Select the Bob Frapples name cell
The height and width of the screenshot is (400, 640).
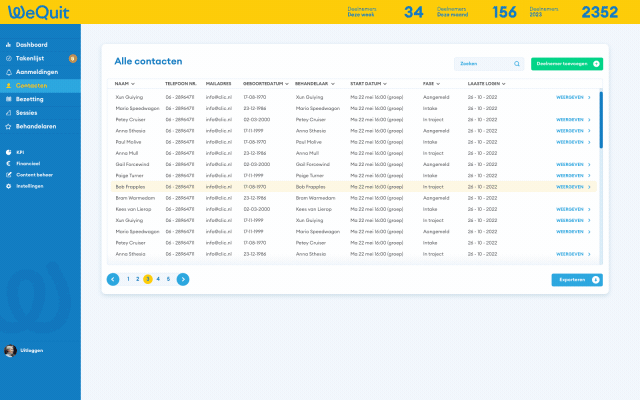[x=130, y=187]
